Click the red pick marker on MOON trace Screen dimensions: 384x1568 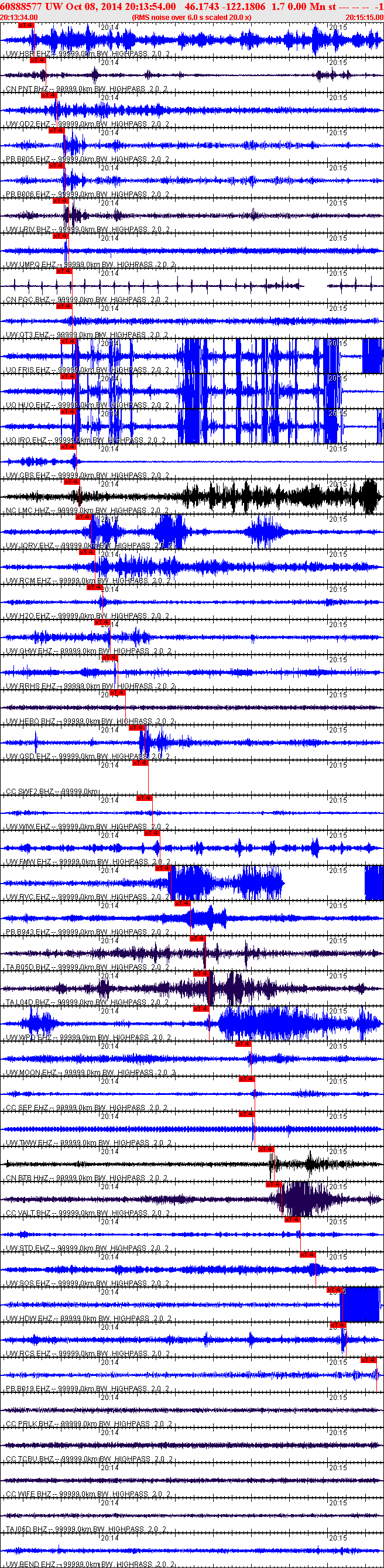tap(243, 1045)
